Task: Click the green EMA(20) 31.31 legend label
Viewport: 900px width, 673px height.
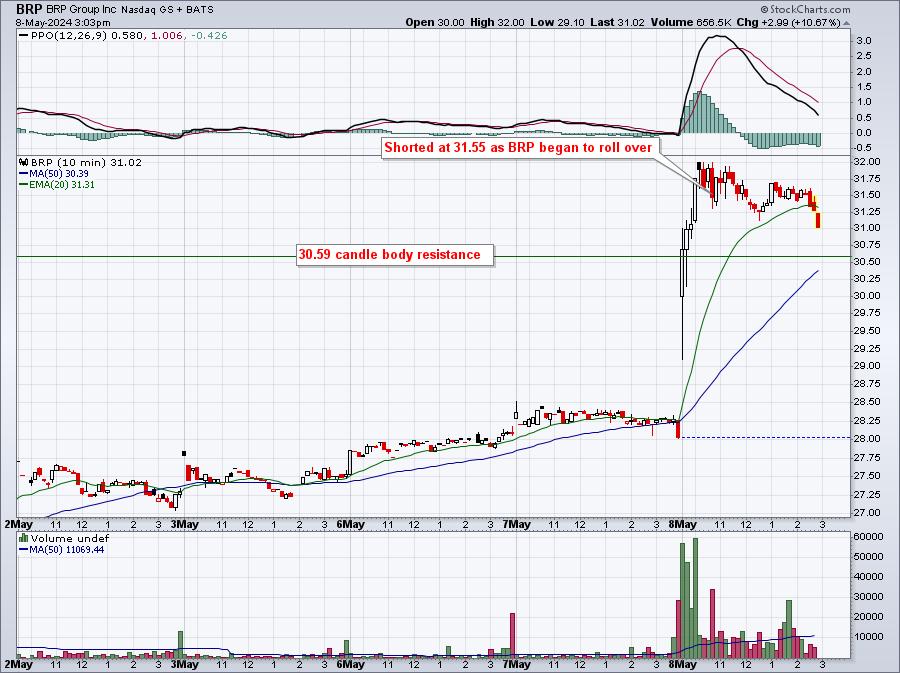Action: click(57, 185)
